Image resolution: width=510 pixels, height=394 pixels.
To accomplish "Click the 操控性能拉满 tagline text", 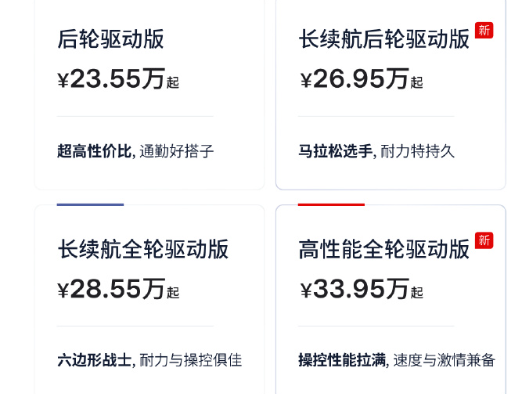I will [x=342, y=360].
